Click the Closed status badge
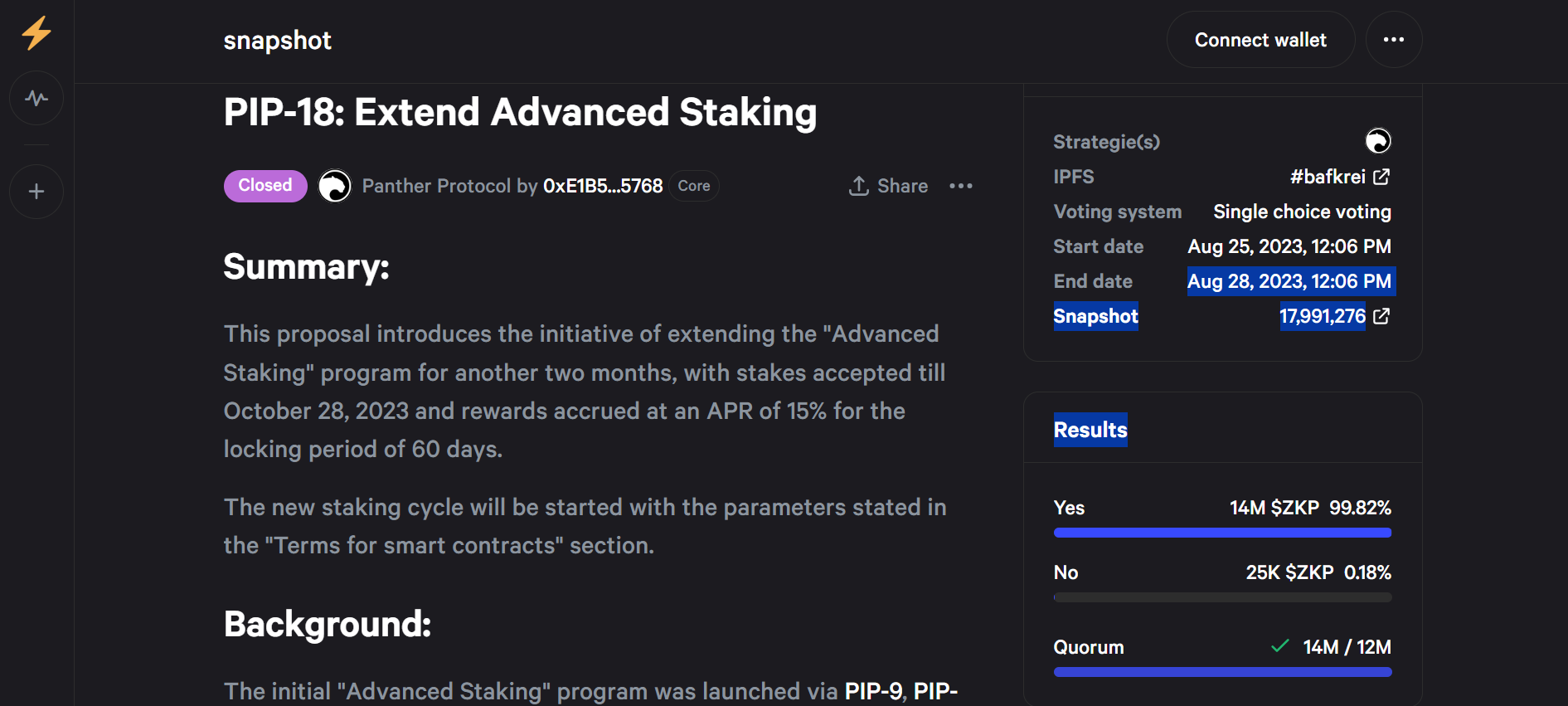This screenshot has width=1568, height=706. tap(265, 186)
